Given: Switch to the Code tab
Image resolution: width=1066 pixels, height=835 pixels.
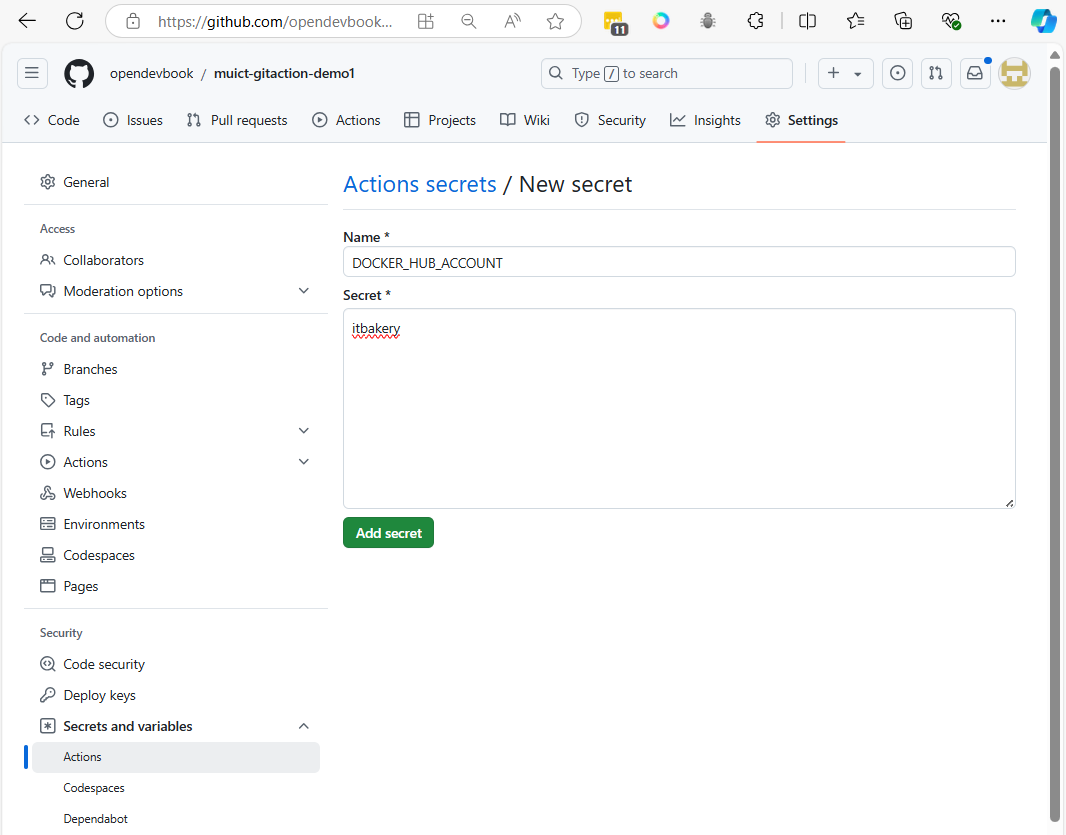Looking at the screenshot, I should (52, 120).
